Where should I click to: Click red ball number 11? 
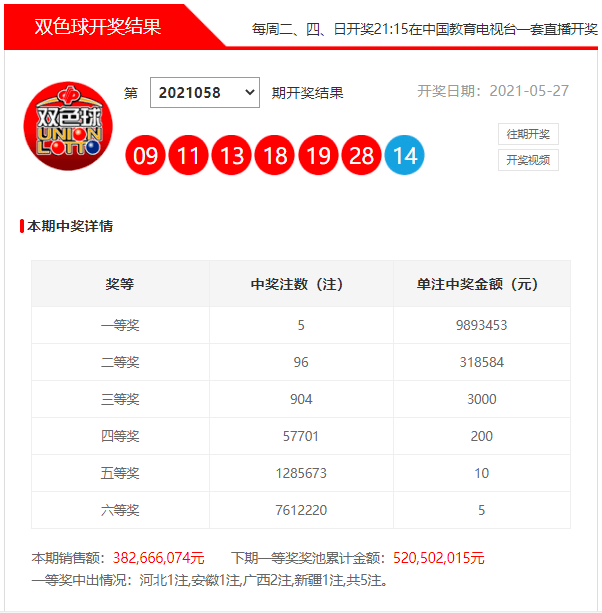(188, 155)
